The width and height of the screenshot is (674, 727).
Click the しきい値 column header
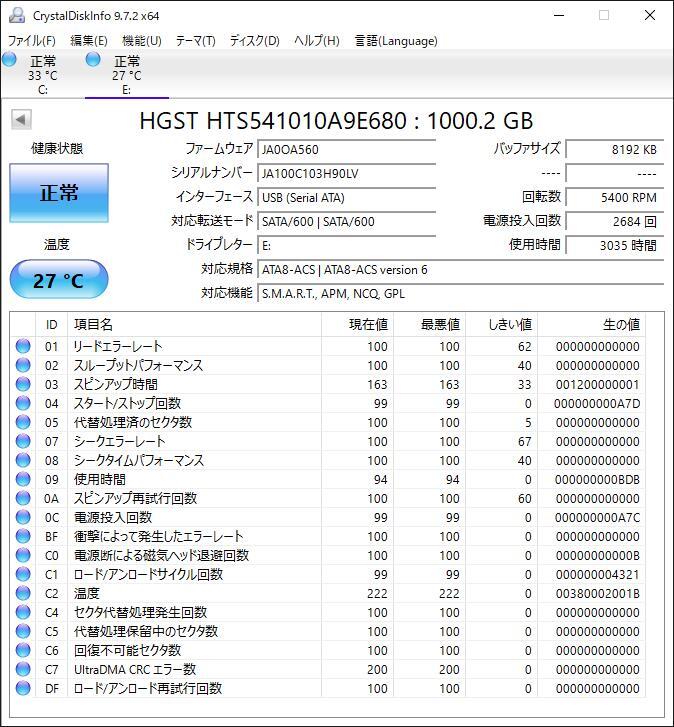pos(502,325)
